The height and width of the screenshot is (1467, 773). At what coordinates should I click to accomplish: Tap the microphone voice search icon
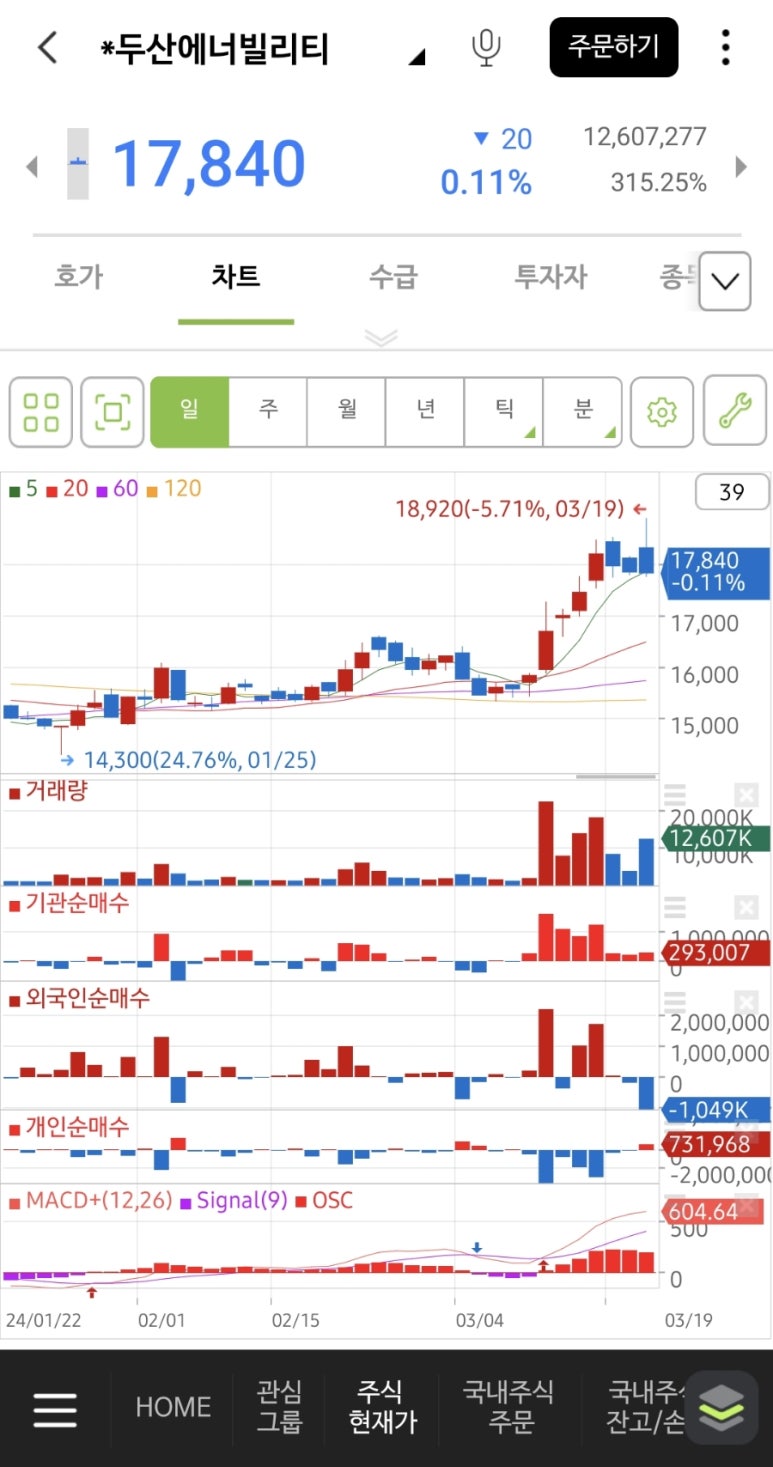click(486, 48)
